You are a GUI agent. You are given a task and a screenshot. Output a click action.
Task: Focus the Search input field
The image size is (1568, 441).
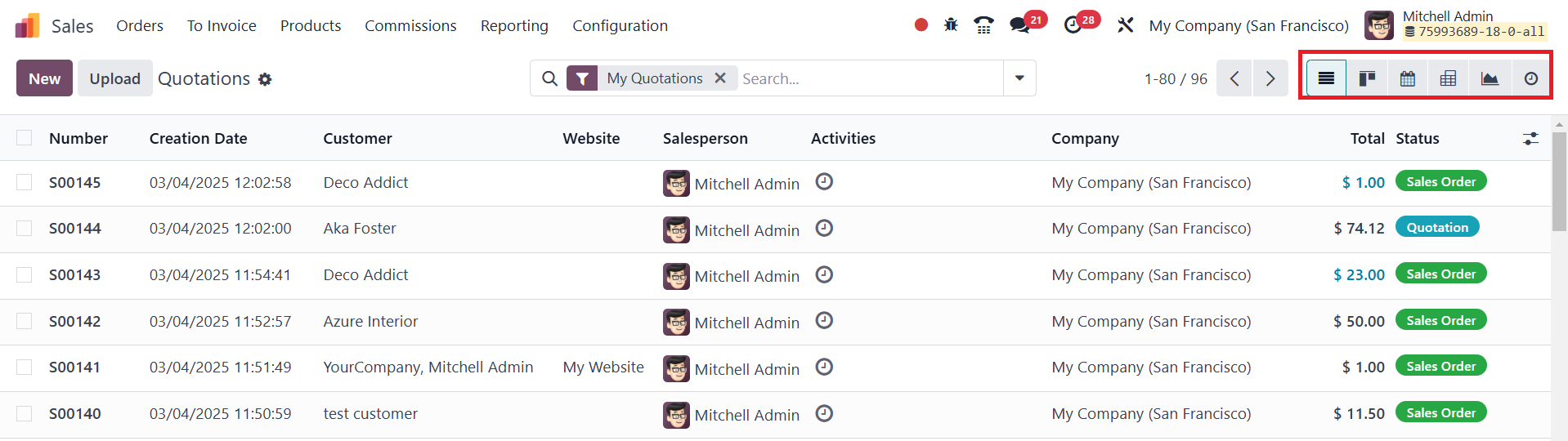point(867,78)
